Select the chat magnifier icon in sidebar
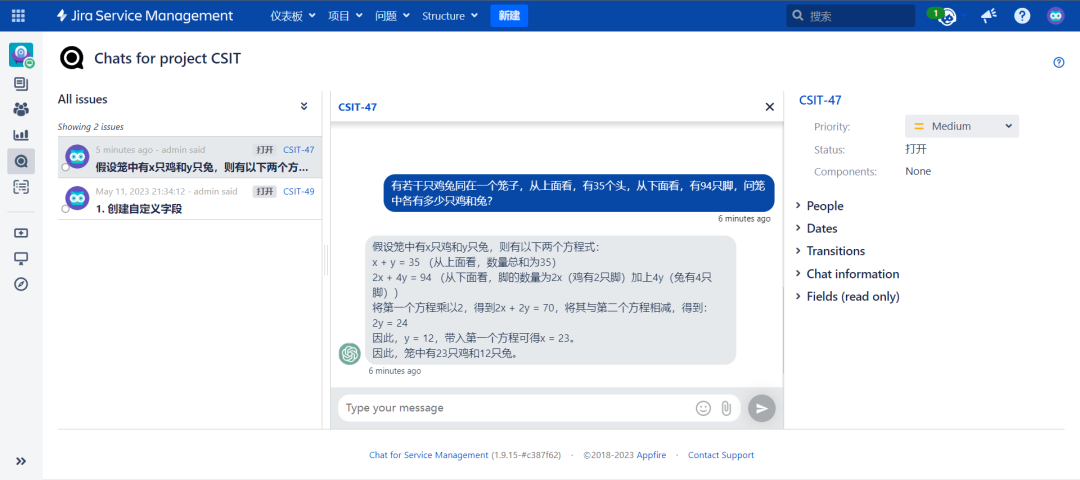This screenshot has height=480, width=1080. [x=21, y=161]
